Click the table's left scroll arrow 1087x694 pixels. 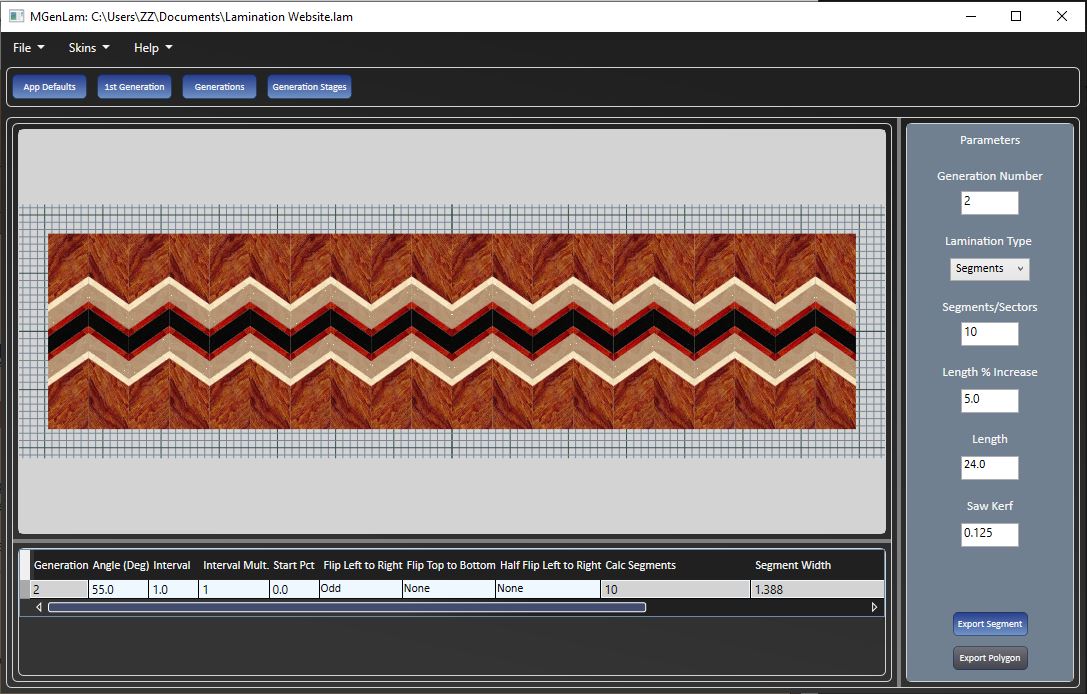click(39, 607)
